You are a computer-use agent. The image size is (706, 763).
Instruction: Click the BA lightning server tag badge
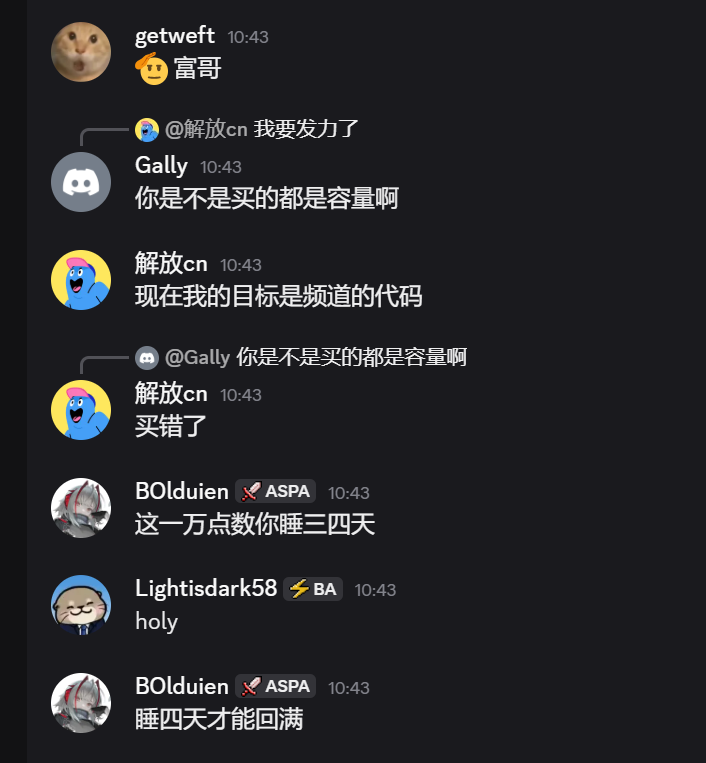[x=313, y=589]
